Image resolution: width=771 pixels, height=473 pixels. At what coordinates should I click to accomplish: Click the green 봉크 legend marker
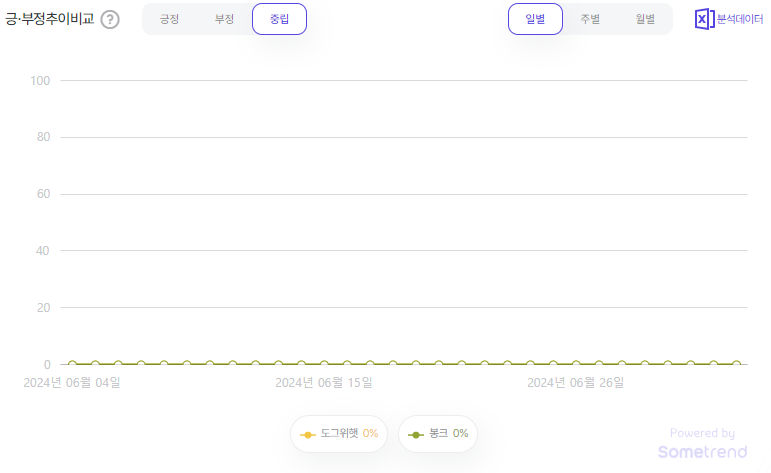416,435
